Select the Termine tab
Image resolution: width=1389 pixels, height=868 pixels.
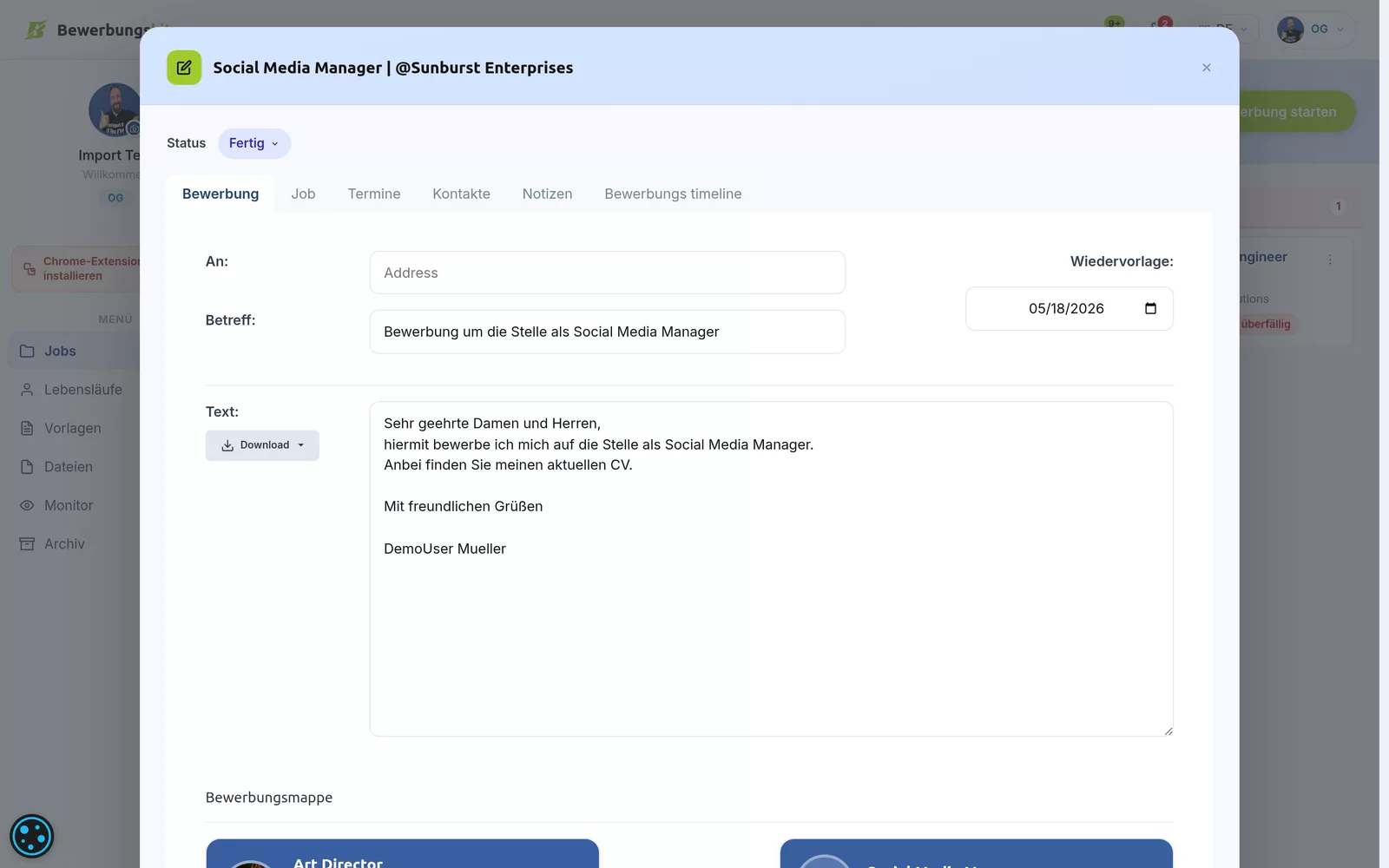[x=374, y=194]
